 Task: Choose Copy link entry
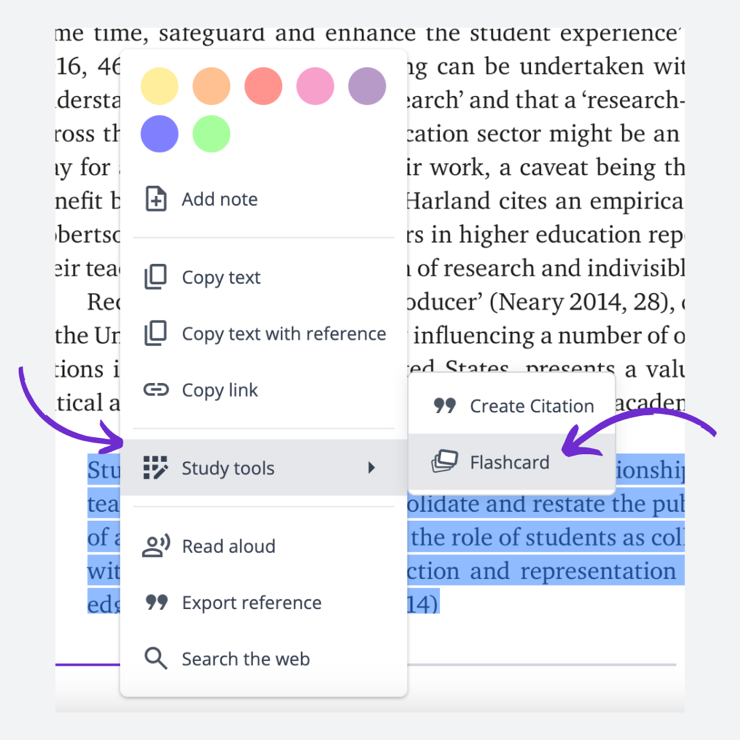[263, 390]
